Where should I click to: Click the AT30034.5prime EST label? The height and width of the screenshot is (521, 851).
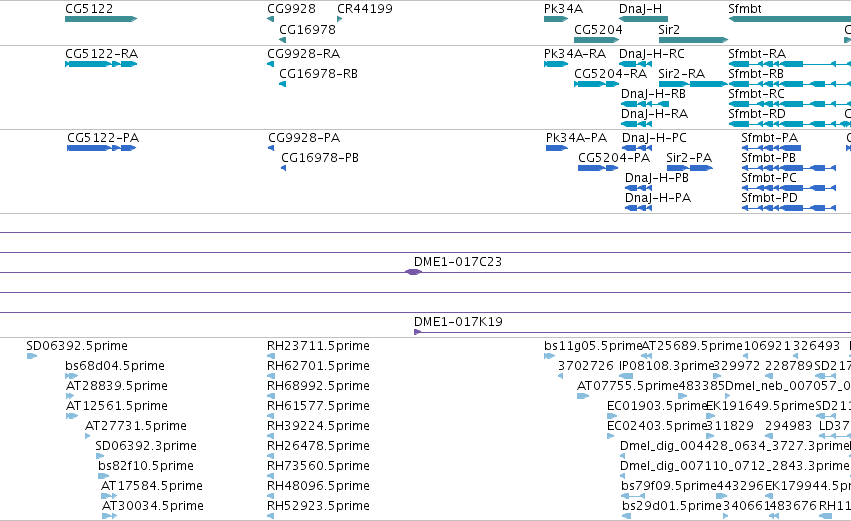(153, 506)
